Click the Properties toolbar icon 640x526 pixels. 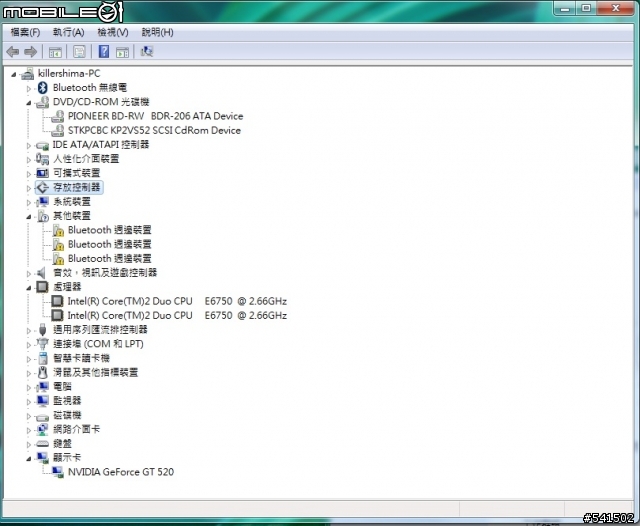click(x=79, y=52)
